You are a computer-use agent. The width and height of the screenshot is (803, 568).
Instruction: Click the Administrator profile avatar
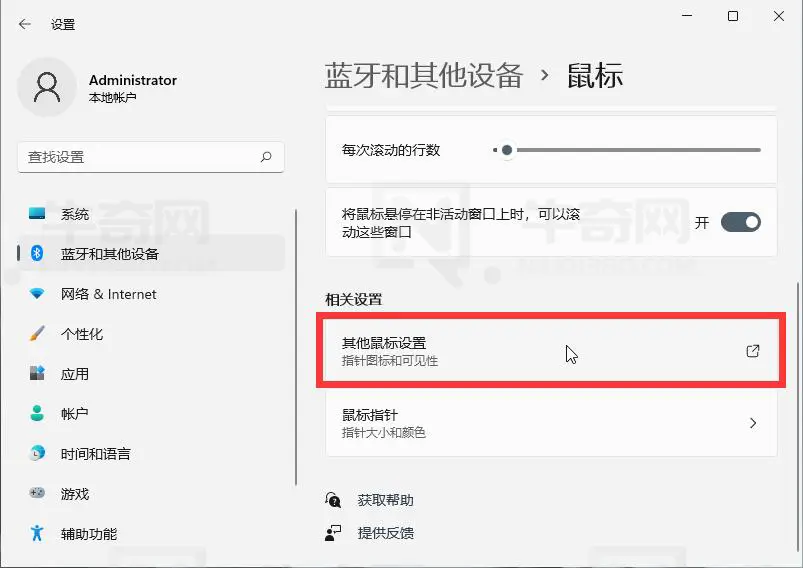(x=47, y=87)
